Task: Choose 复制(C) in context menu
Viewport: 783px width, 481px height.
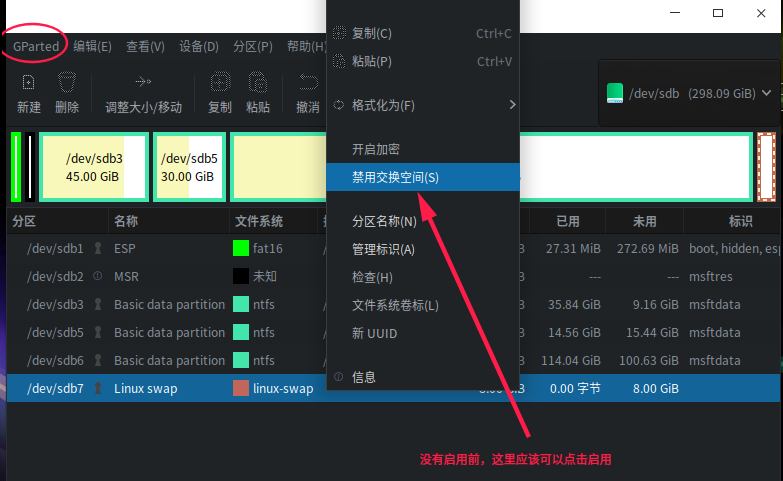Action: [423, 33]
